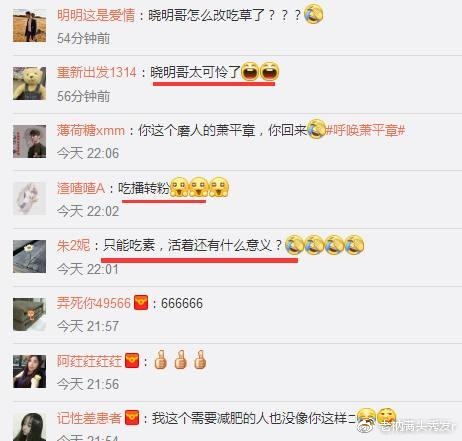Click red envelope badge beside 记性差患者
The height and width of the screenshot is (441, 462).
point(132,418)
